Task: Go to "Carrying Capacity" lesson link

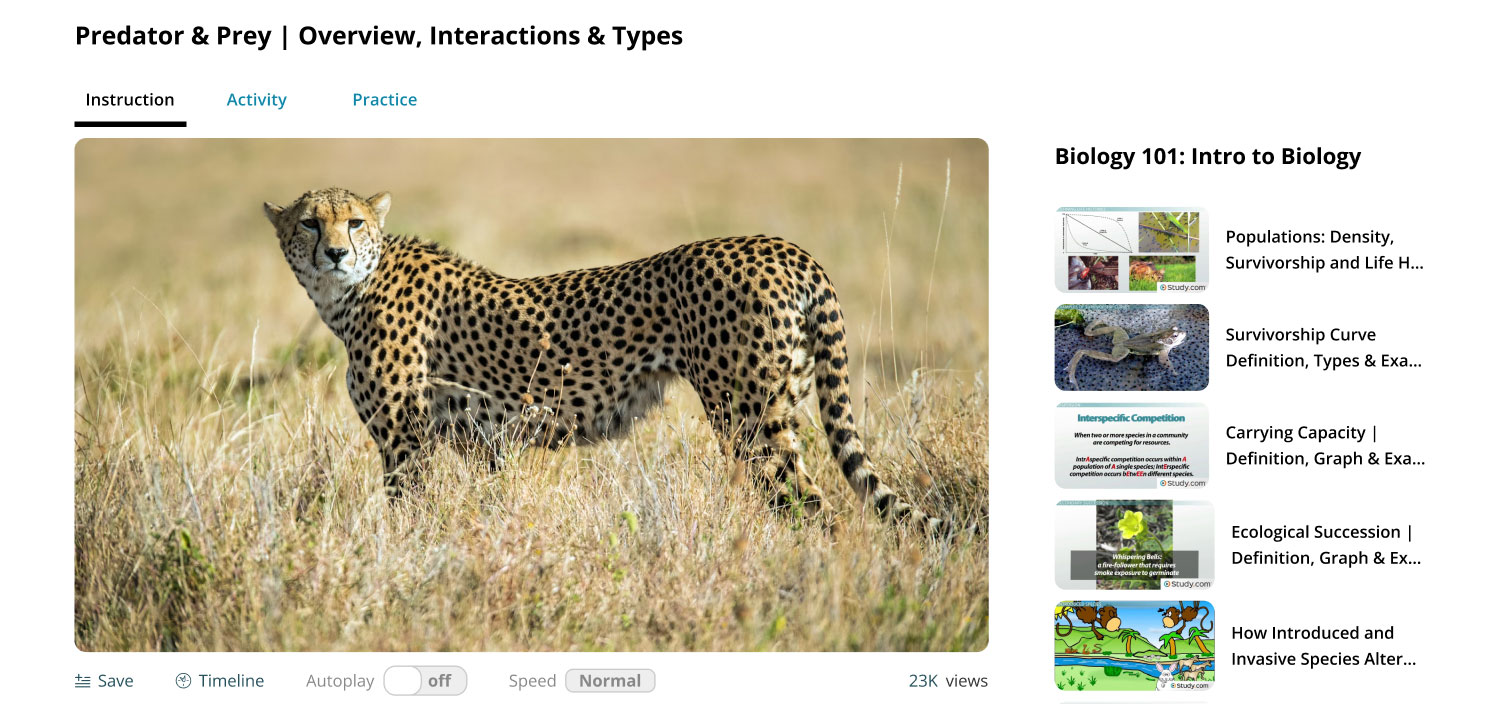Action: tap(1325, 446)
